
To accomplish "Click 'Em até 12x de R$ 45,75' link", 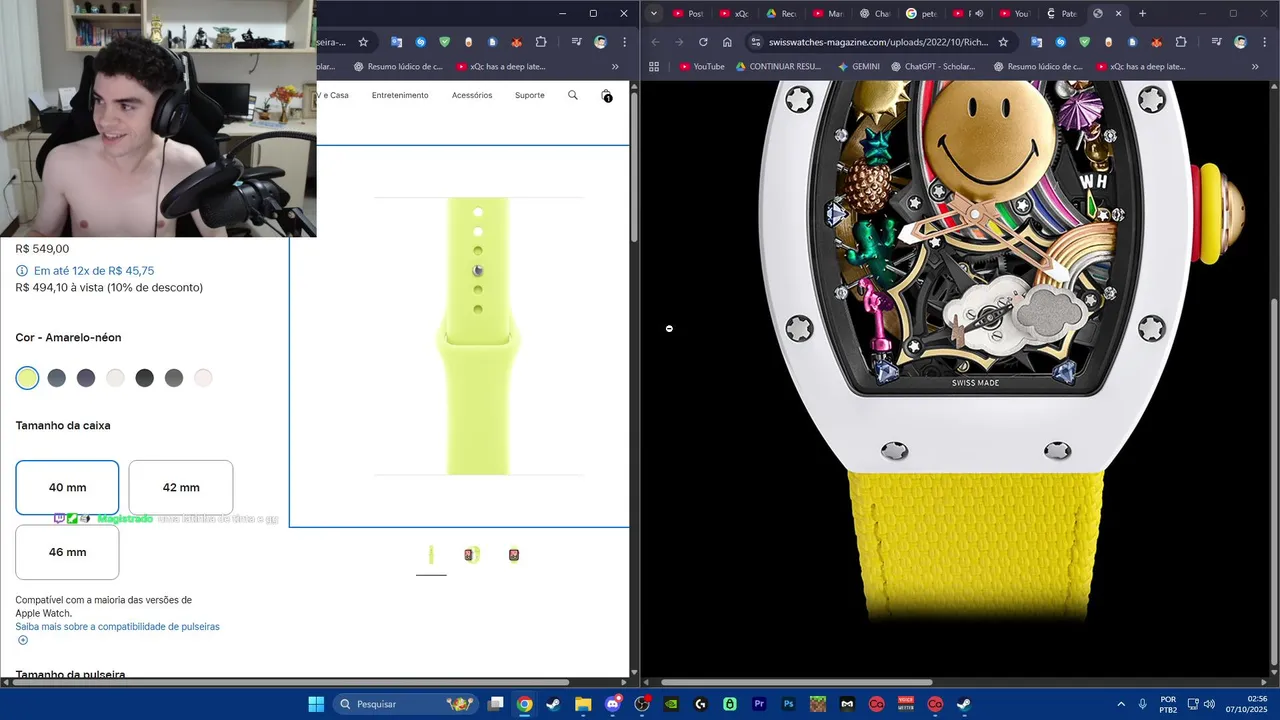I will click(94, 271).
